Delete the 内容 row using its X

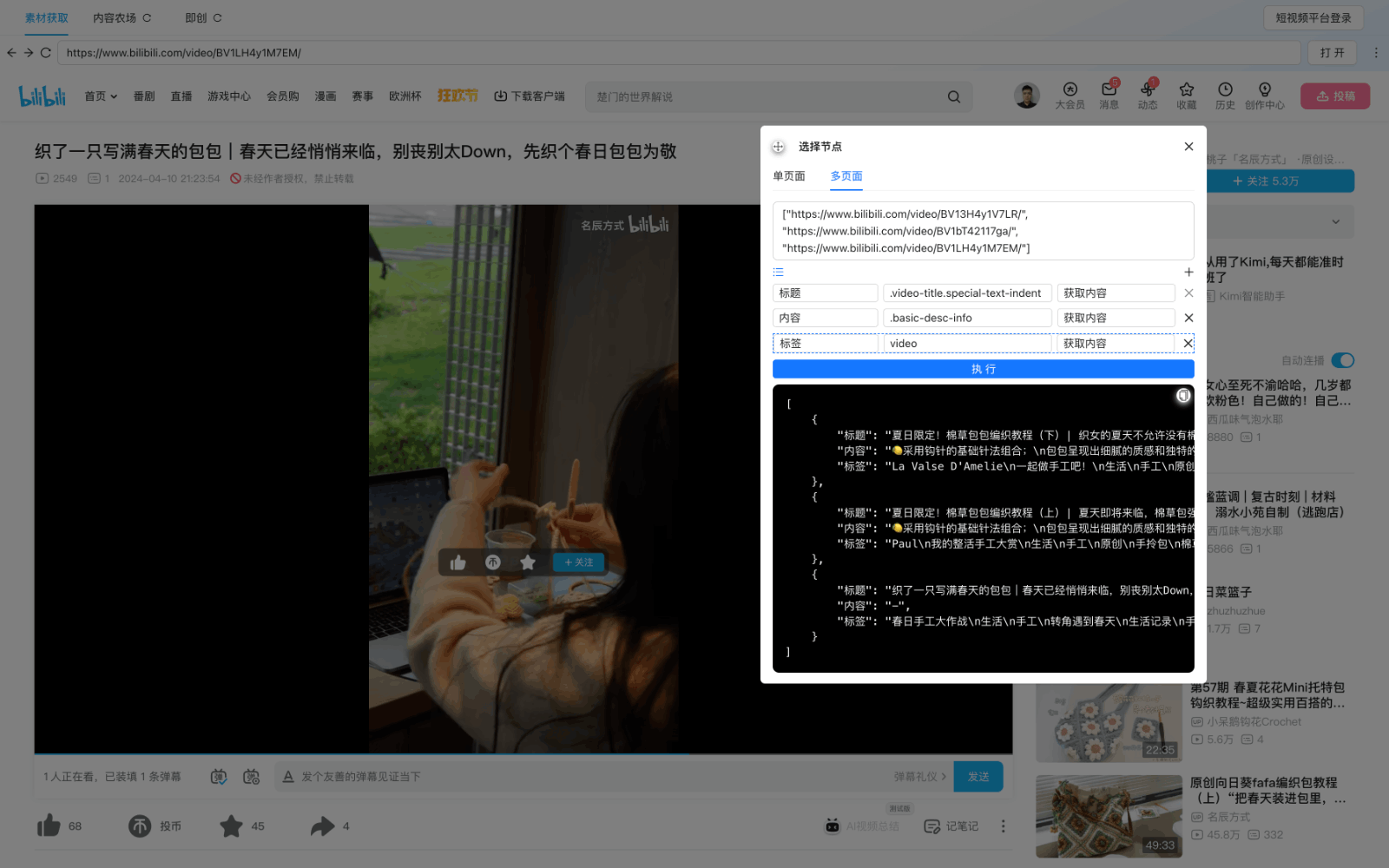[1188, 318]
